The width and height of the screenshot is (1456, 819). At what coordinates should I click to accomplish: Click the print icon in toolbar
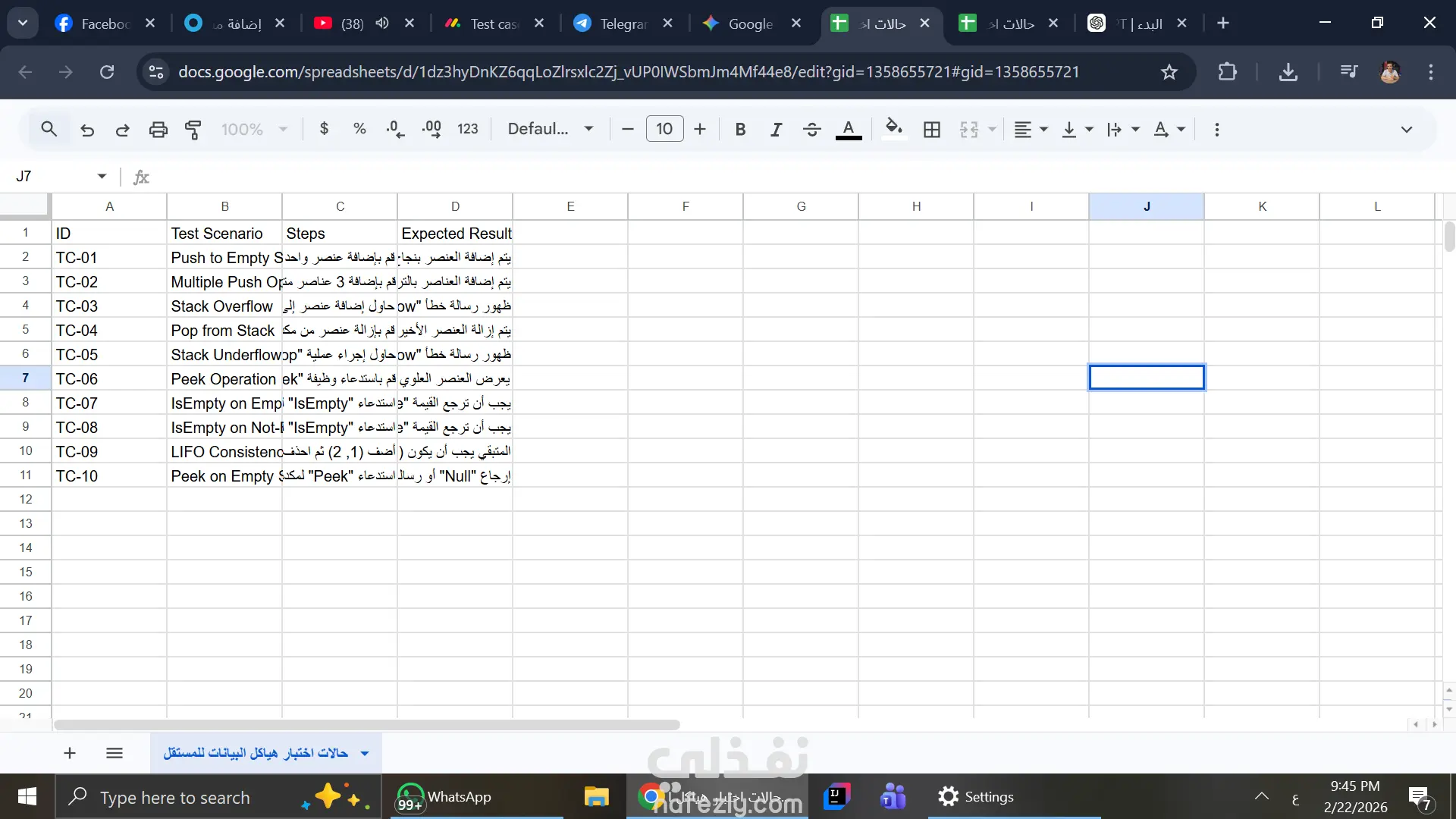click(x=158, y=130)
